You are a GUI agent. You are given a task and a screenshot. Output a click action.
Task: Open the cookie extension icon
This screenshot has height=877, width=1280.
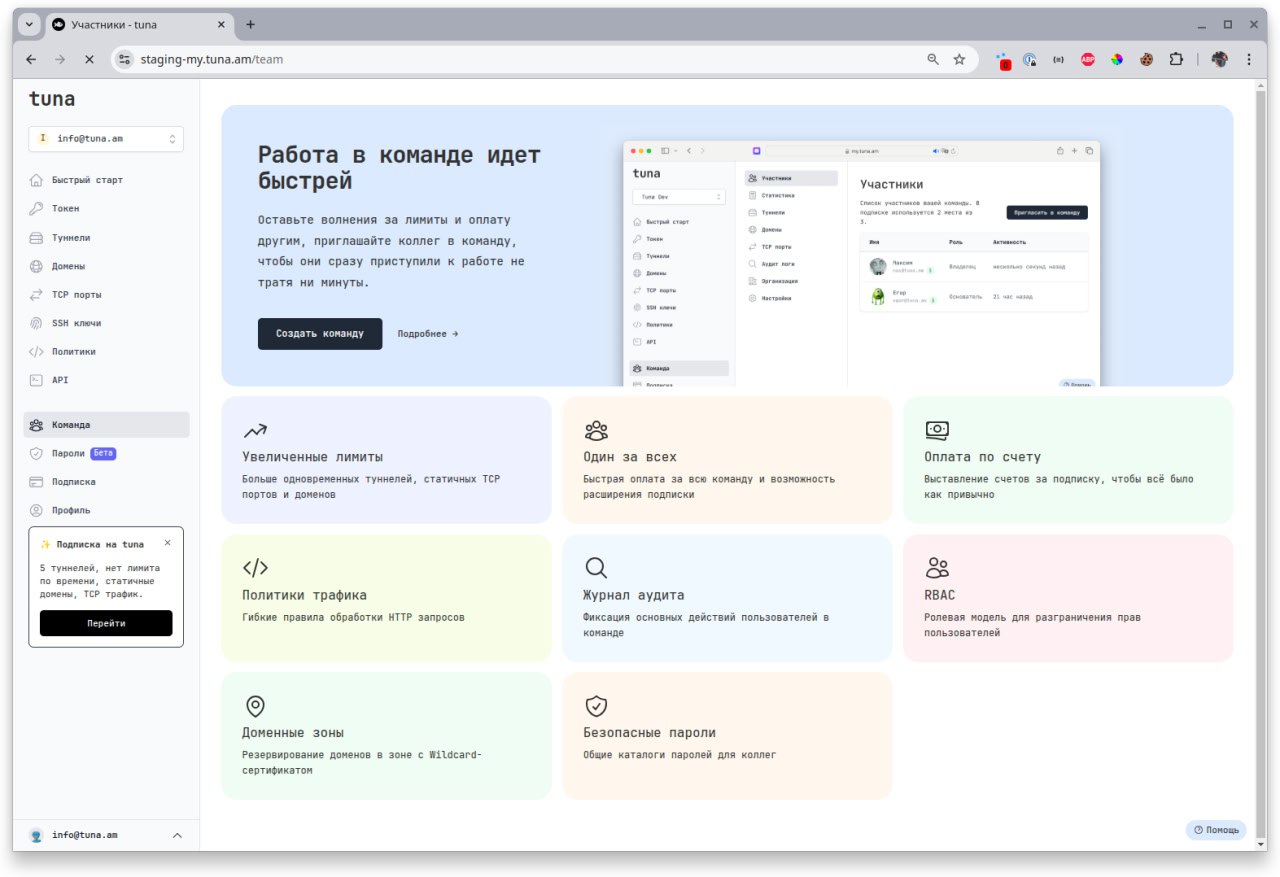click(1147, 60)
